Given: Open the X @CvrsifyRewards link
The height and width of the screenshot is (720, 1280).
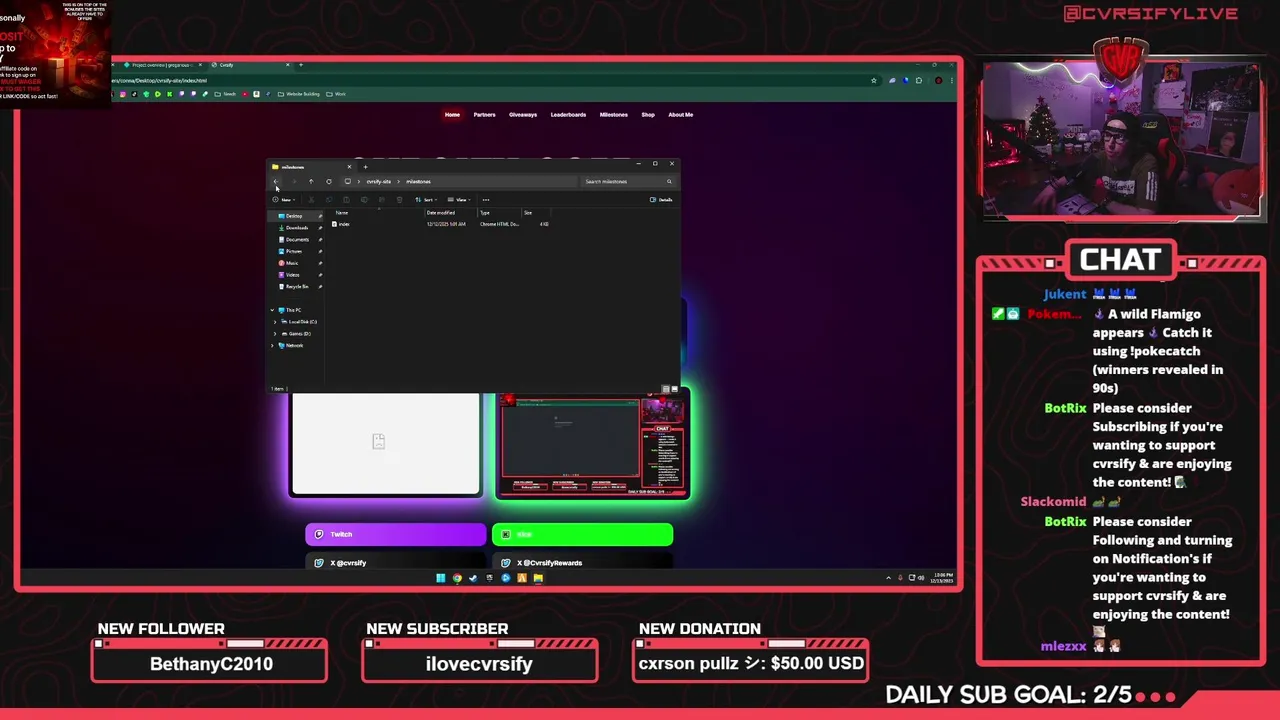Looking at the screenshot, I should tap(583, 562).
